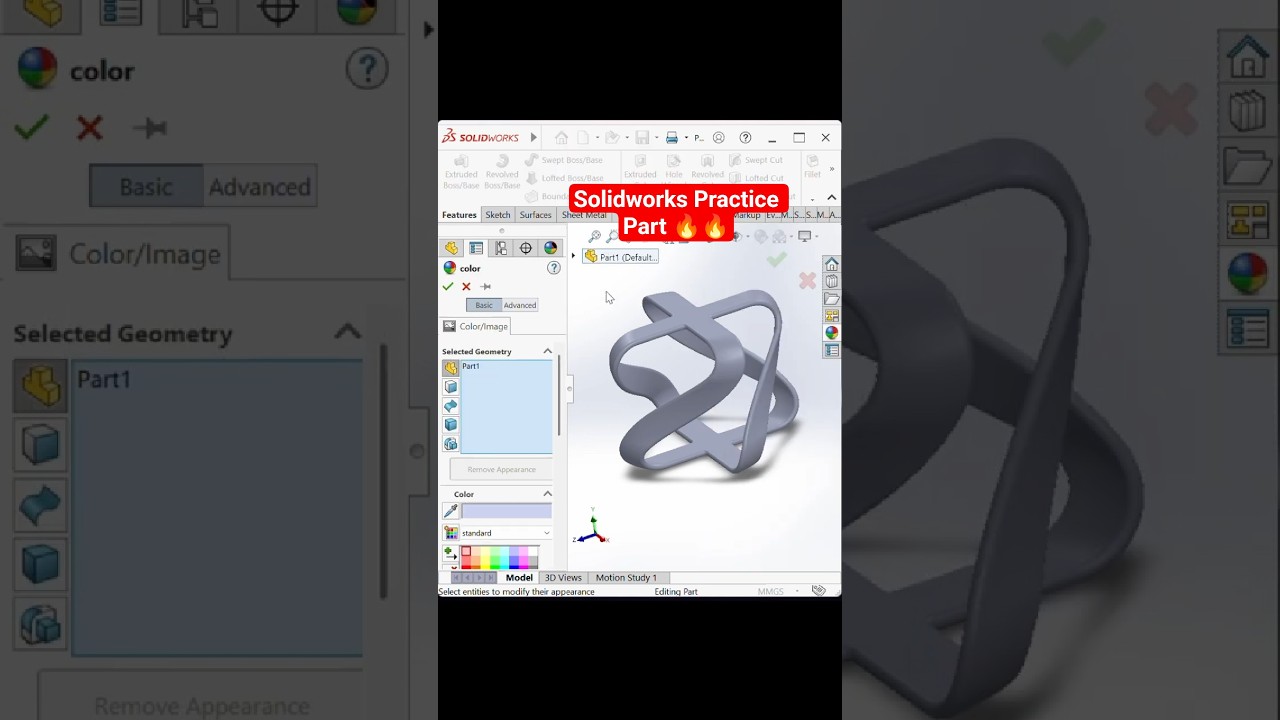Expand CommandManager overflow double-arrow

[832, 168]
